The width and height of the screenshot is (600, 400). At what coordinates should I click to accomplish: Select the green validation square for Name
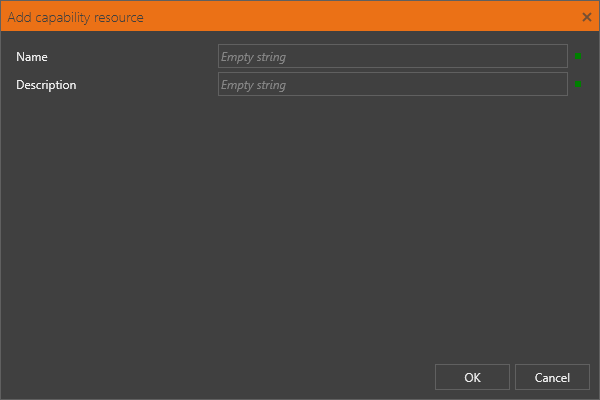pyautogui.click(x=578, y=56)
